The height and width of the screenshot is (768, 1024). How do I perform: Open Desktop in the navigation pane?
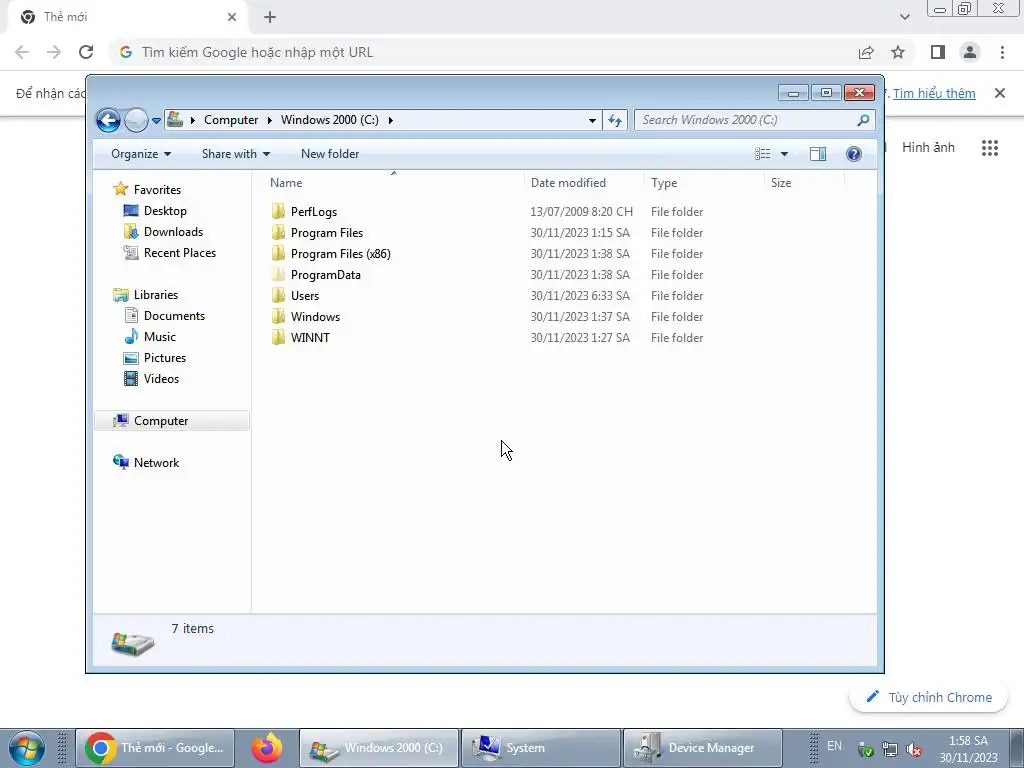click(x=165, y=211)
